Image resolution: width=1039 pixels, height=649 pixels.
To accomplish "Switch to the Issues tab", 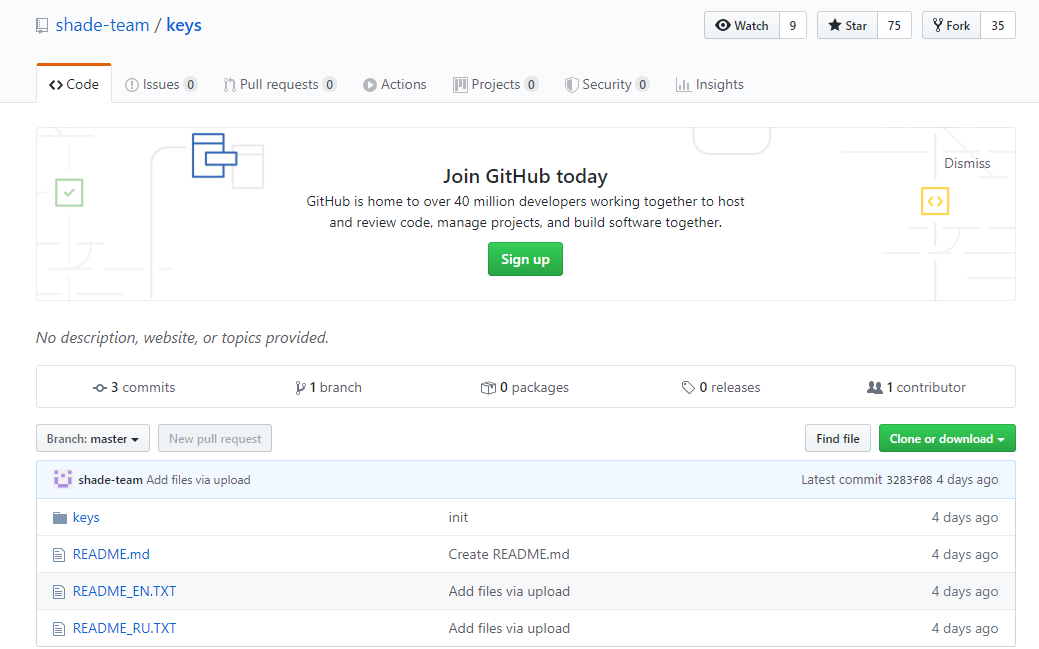I will tap(160, 85).
